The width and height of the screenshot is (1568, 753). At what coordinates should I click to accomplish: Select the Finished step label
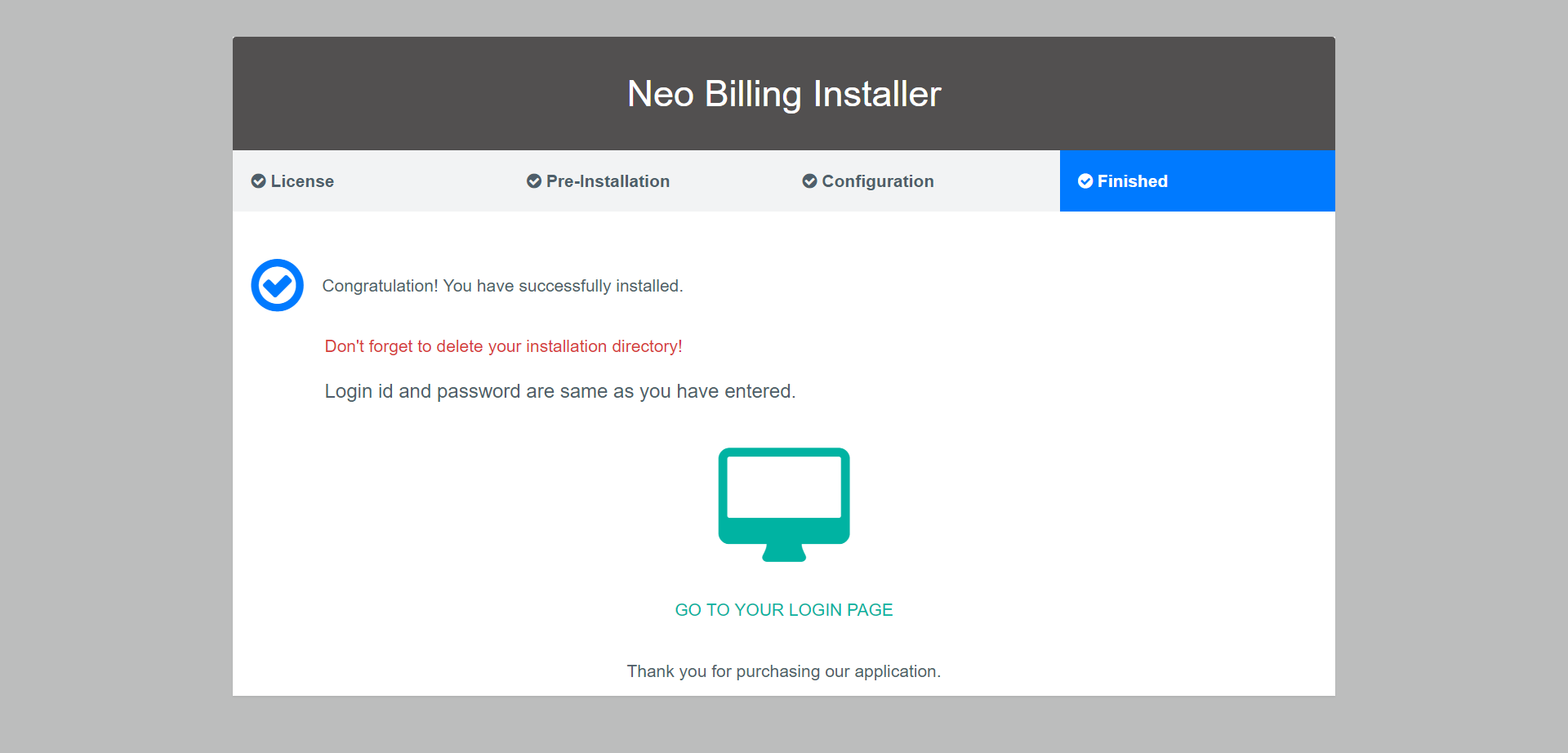[1132, 181]
